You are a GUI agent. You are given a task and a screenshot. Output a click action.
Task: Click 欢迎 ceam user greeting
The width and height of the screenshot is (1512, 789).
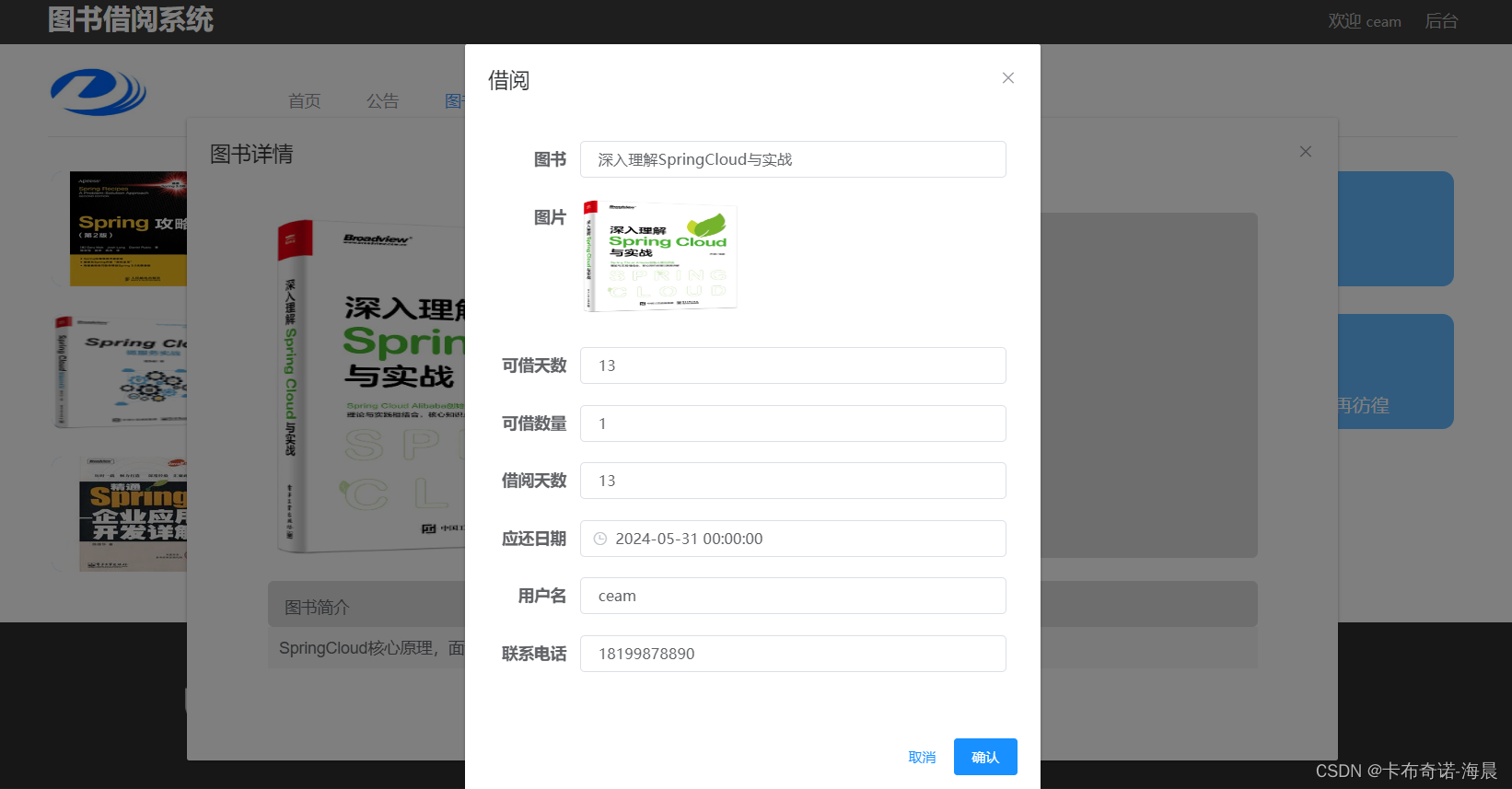coord(1365,21)
